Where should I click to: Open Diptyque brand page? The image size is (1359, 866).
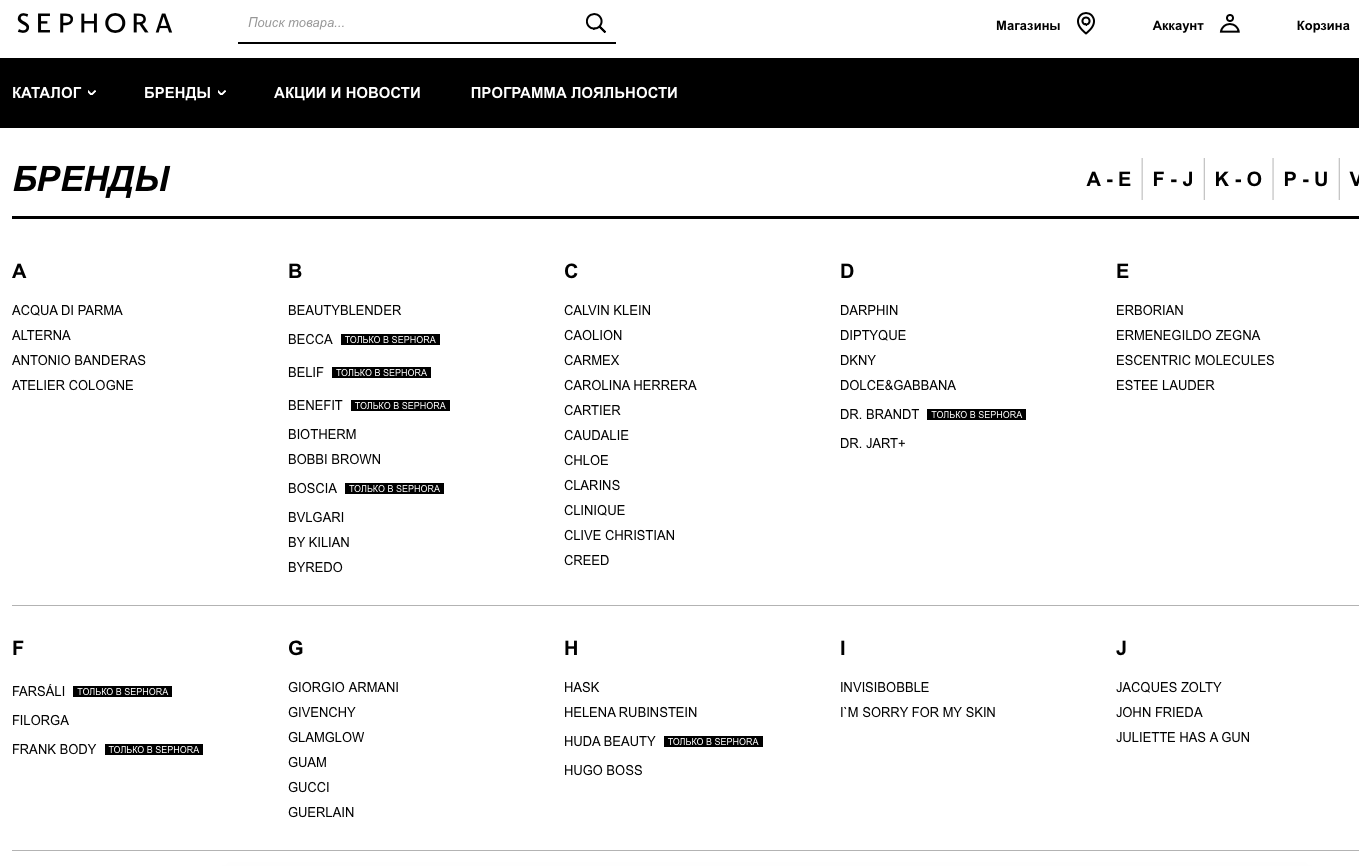(x=873, y=336)
